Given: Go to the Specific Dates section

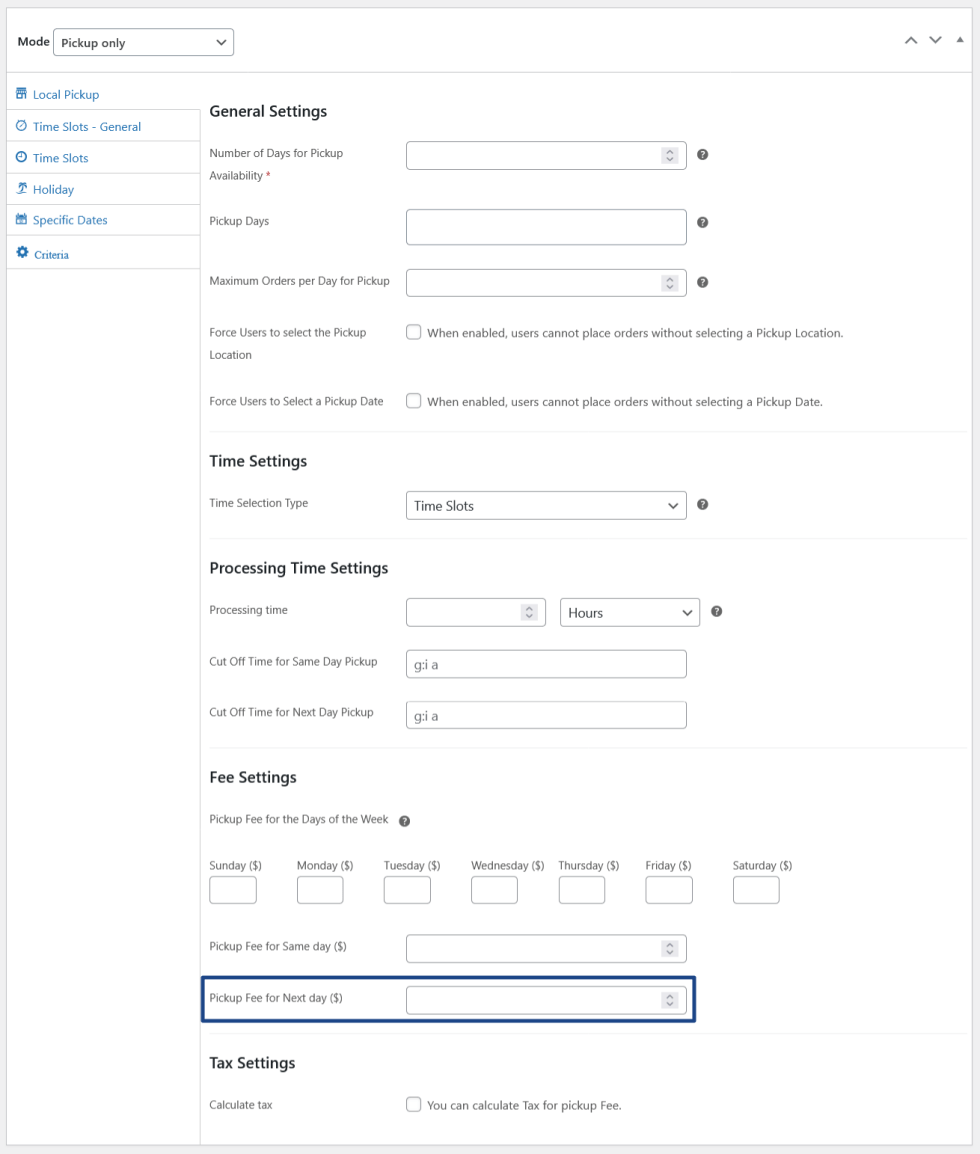Looking at the screenshot, I should pos(70,220).
